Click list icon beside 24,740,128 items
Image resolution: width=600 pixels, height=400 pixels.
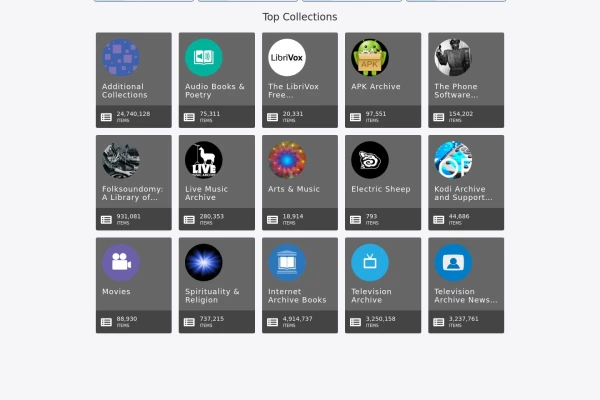click(x=106, y=117)
